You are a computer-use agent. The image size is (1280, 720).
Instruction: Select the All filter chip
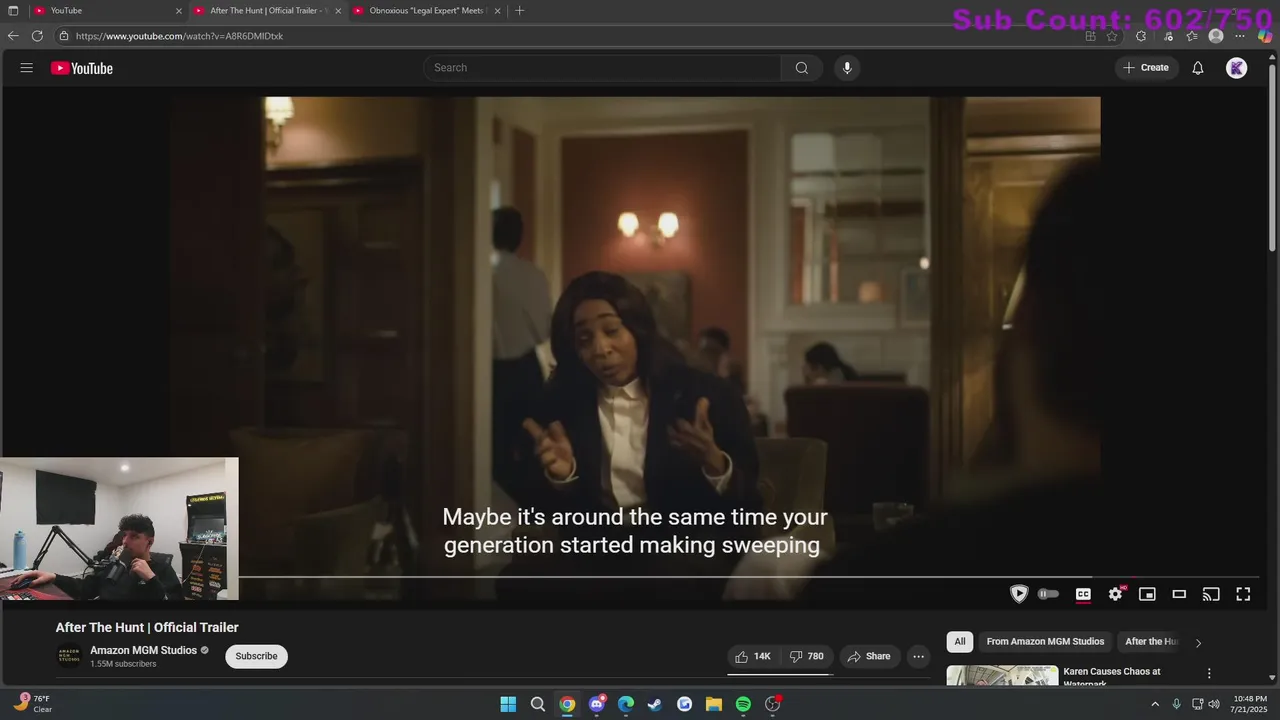pos(959,642)
